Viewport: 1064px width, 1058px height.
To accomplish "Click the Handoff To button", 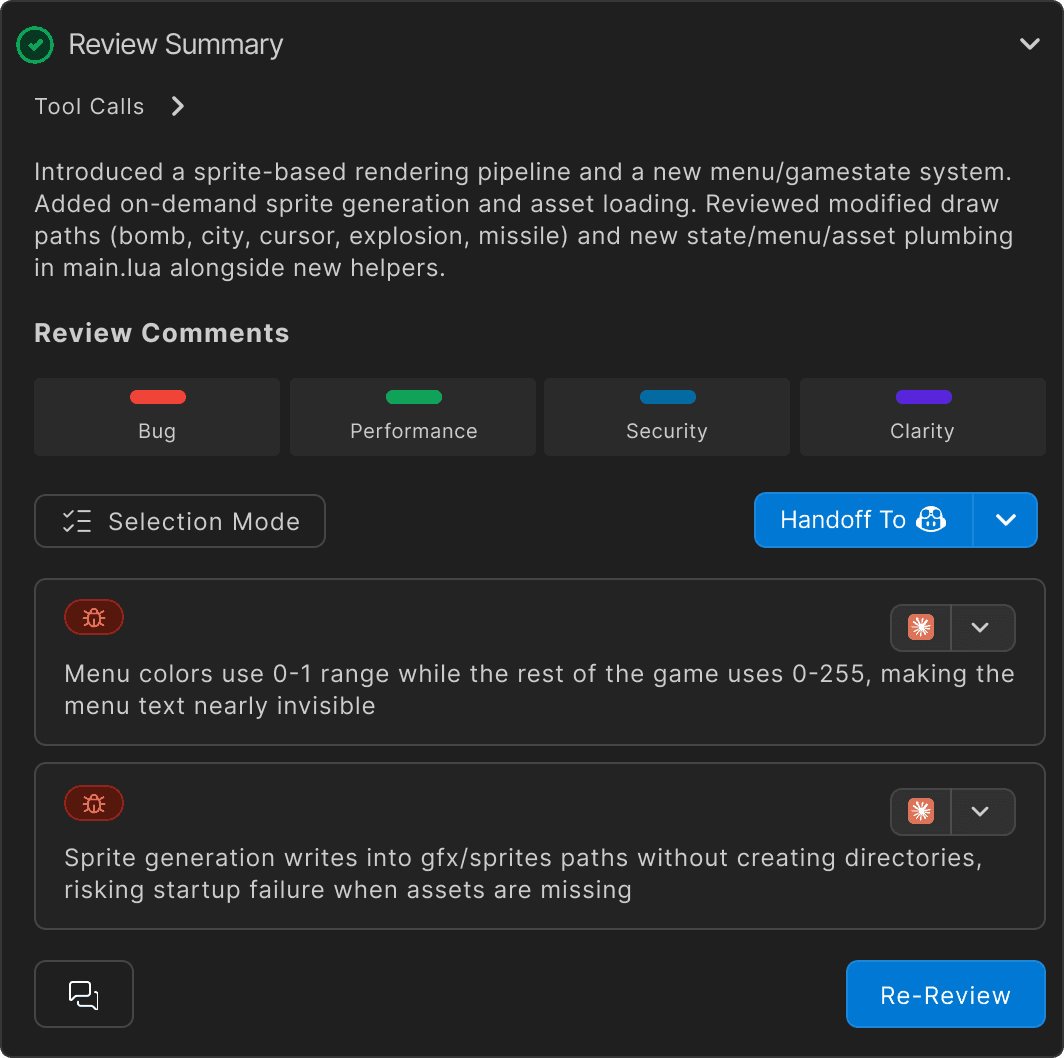I will pos(863,520).
